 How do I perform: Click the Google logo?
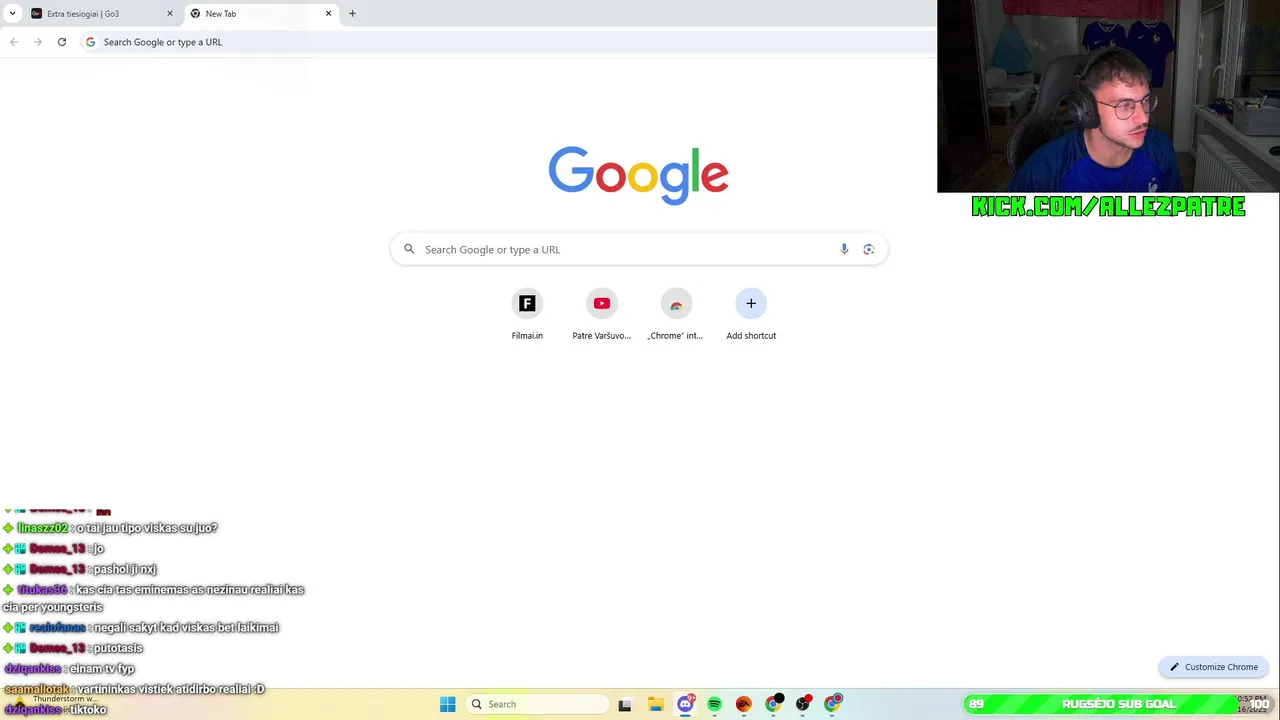click(638, 175)
